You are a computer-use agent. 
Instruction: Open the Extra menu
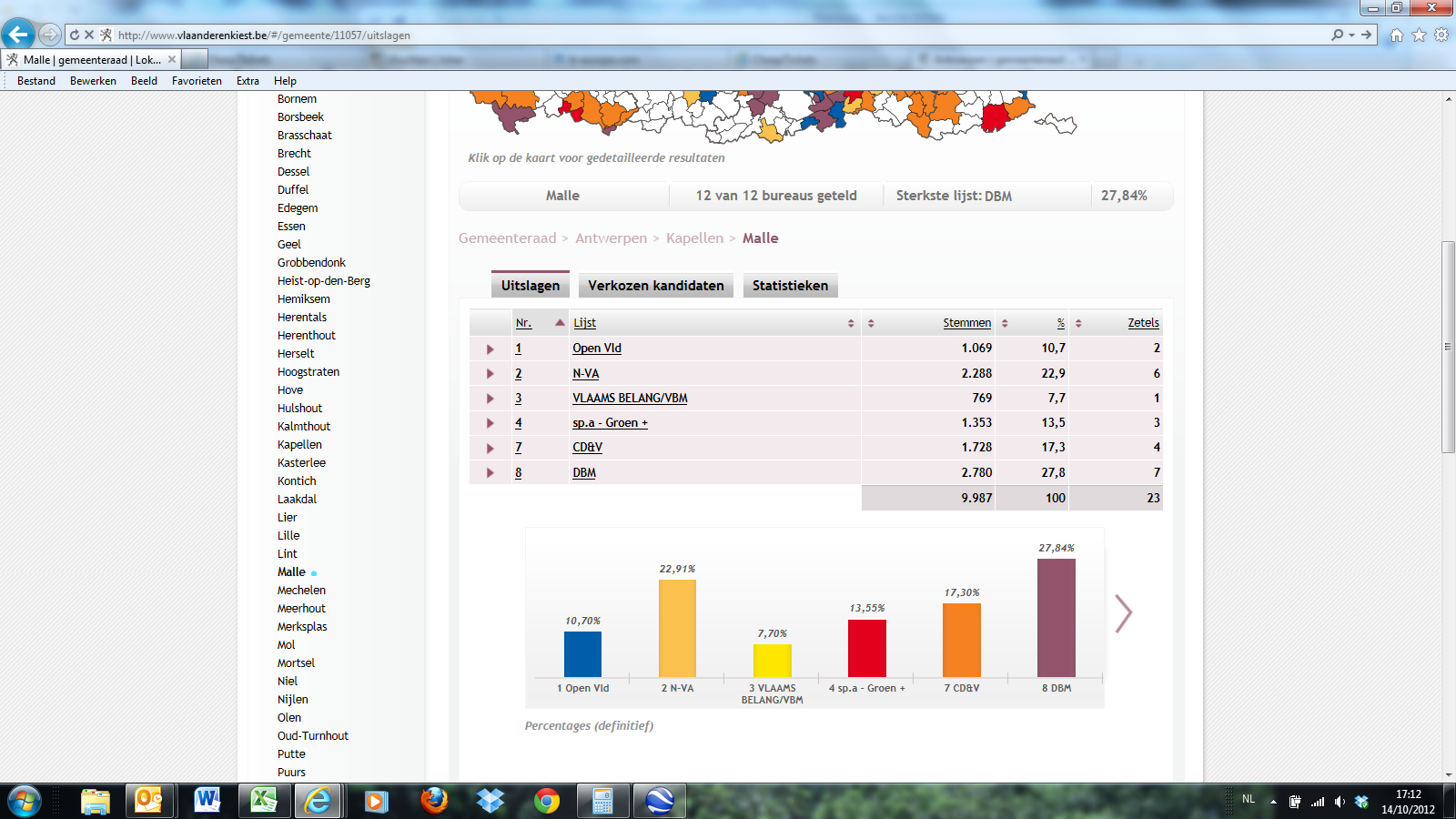click(248, 81)
